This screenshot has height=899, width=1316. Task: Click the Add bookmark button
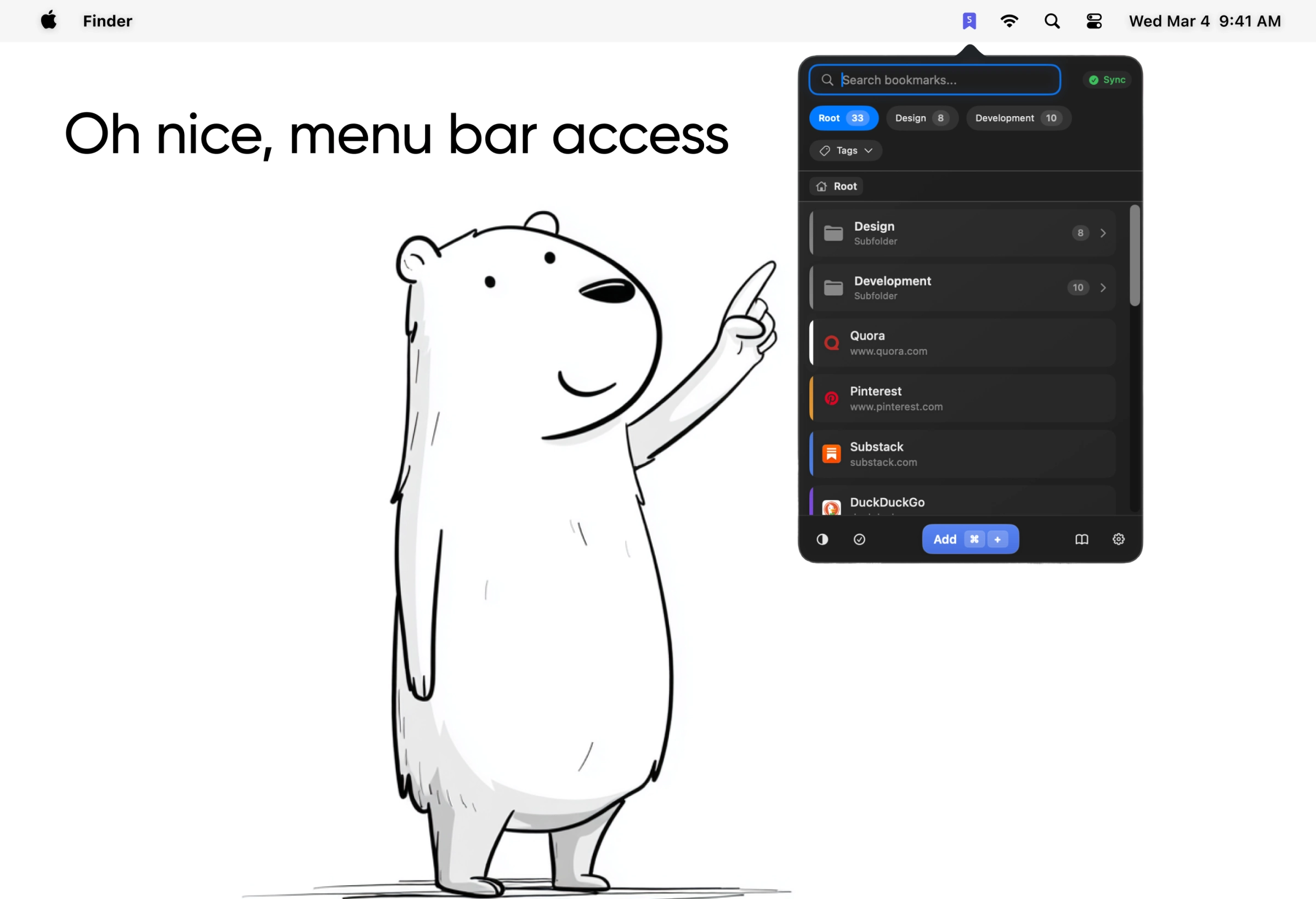pos(970,539)
